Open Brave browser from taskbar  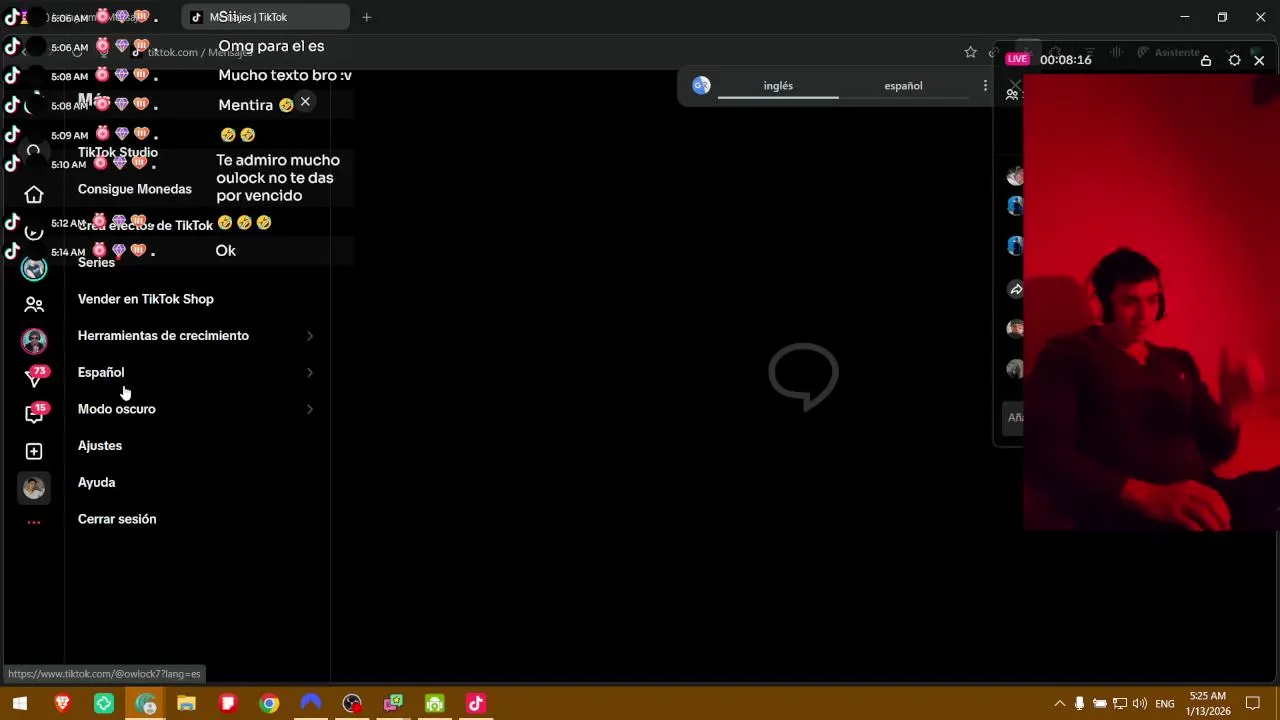62,704
